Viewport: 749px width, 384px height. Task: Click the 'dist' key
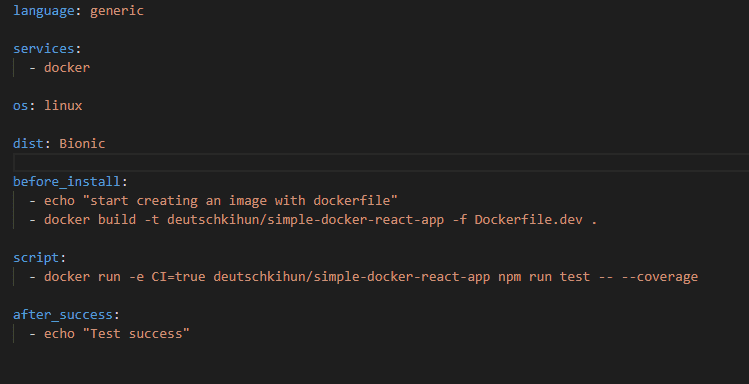[28, 144]
